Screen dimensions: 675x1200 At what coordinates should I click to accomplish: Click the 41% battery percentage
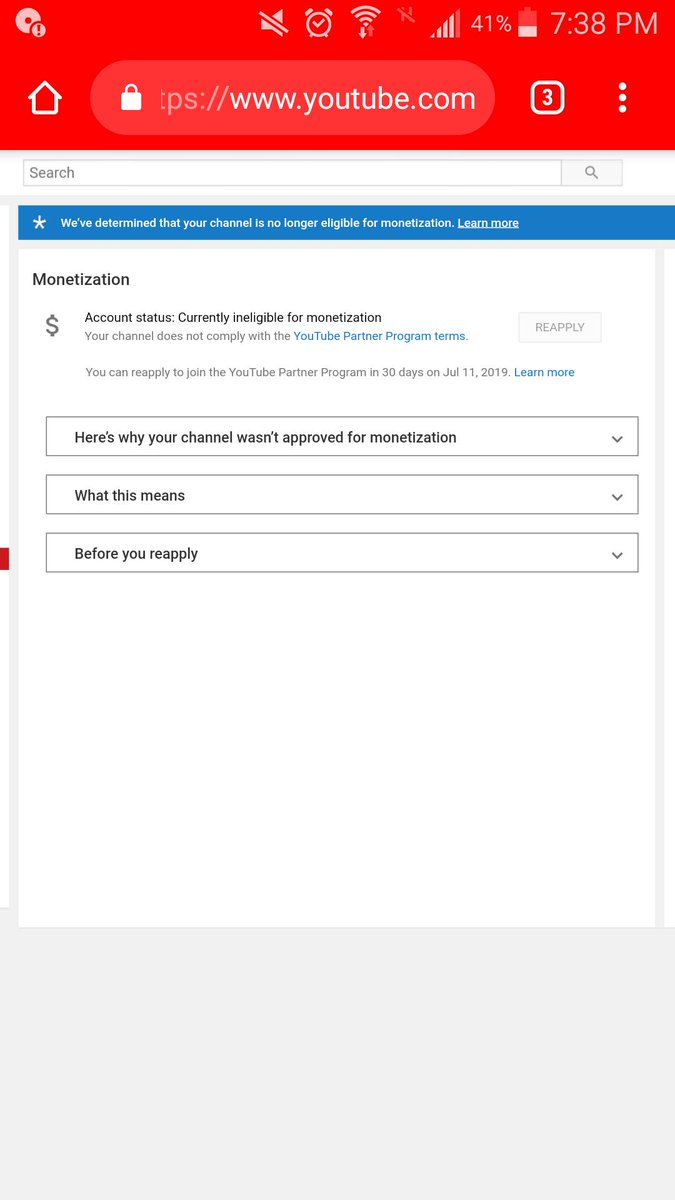(x=491, y=23)
